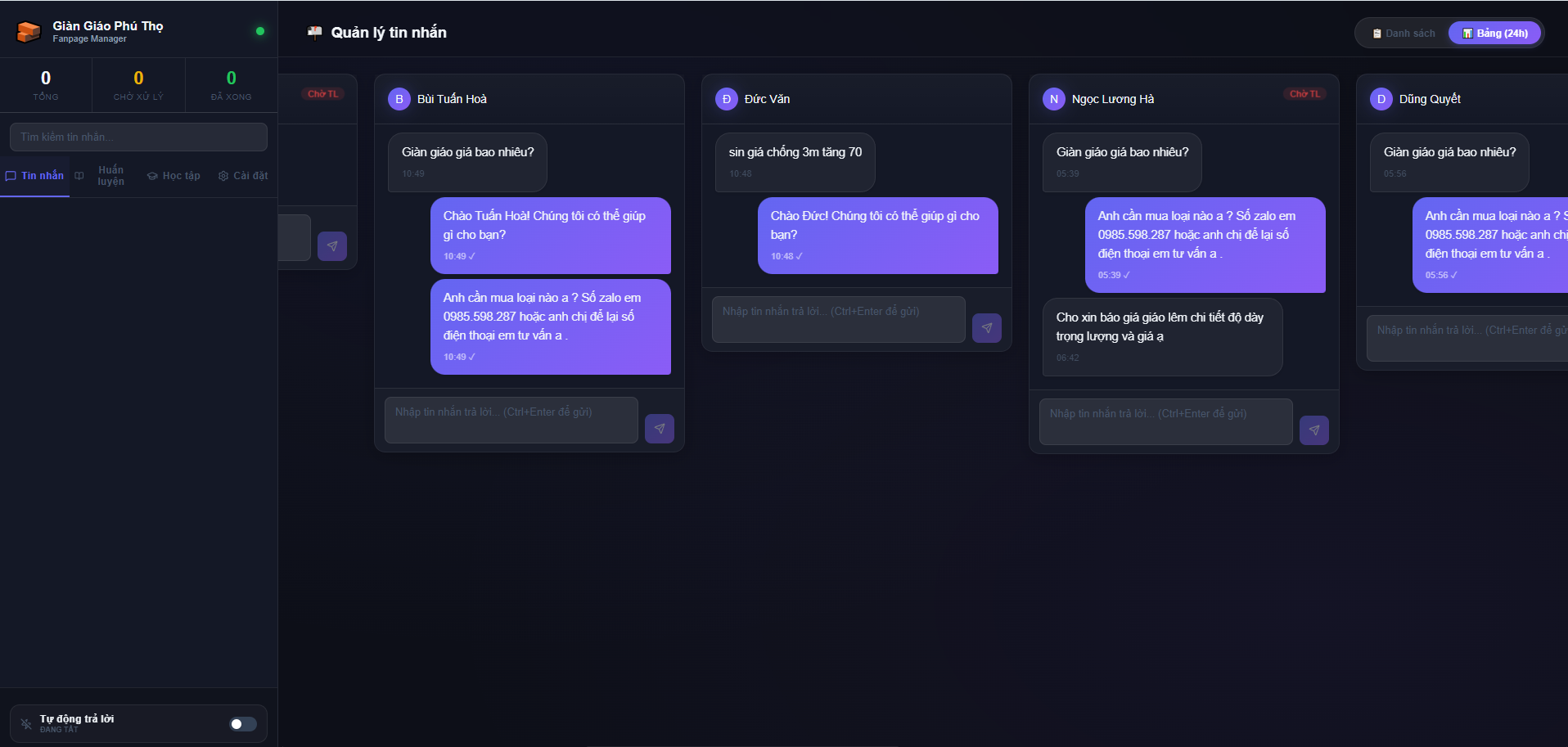Viewport: 1568px width, 747px height.
Task: Click the Chờ xử lý counter
Action: [138, 85]
